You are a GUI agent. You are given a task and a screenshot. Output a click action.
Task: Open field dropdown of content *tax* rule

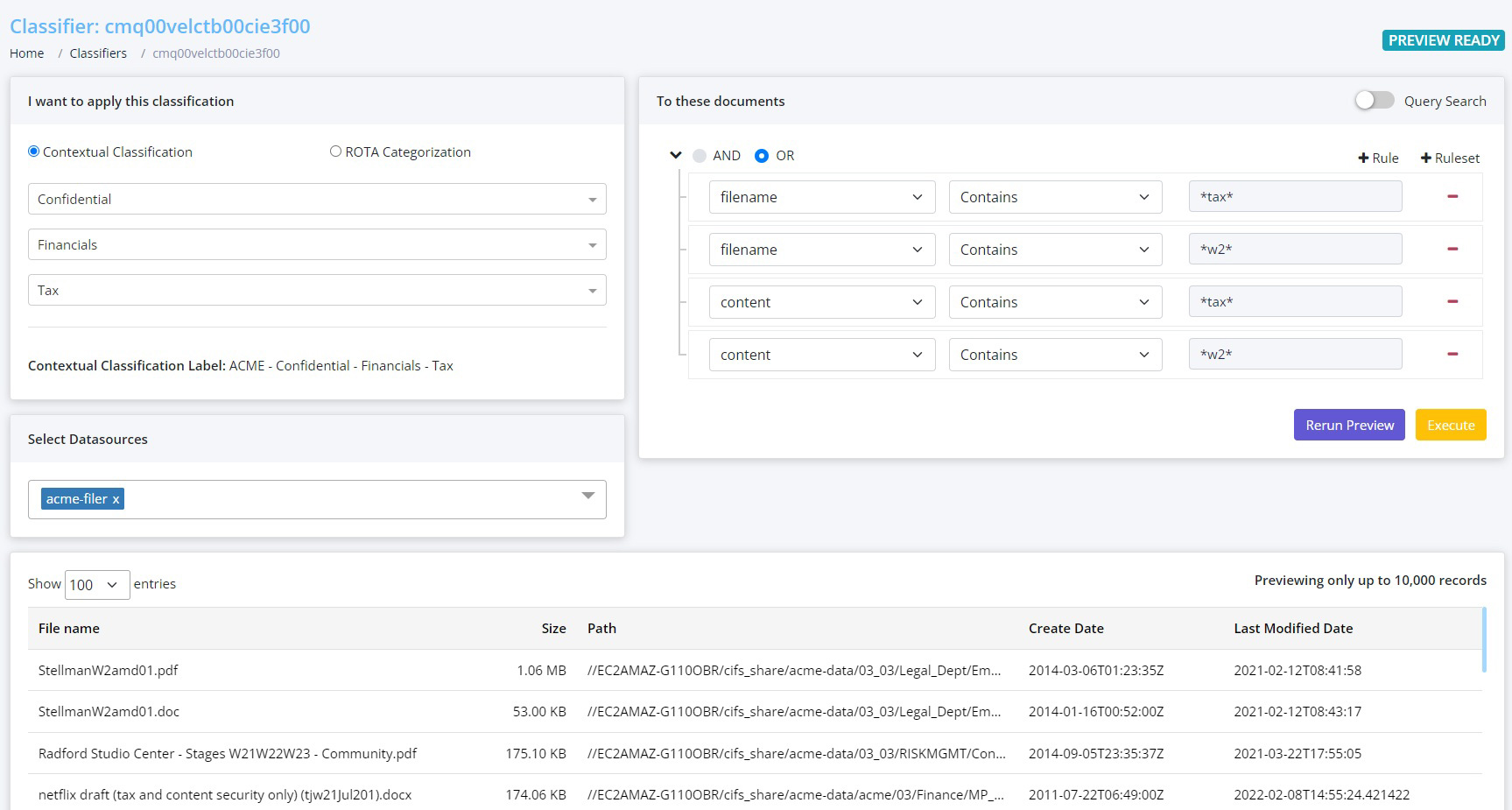(x=822, y=302)
